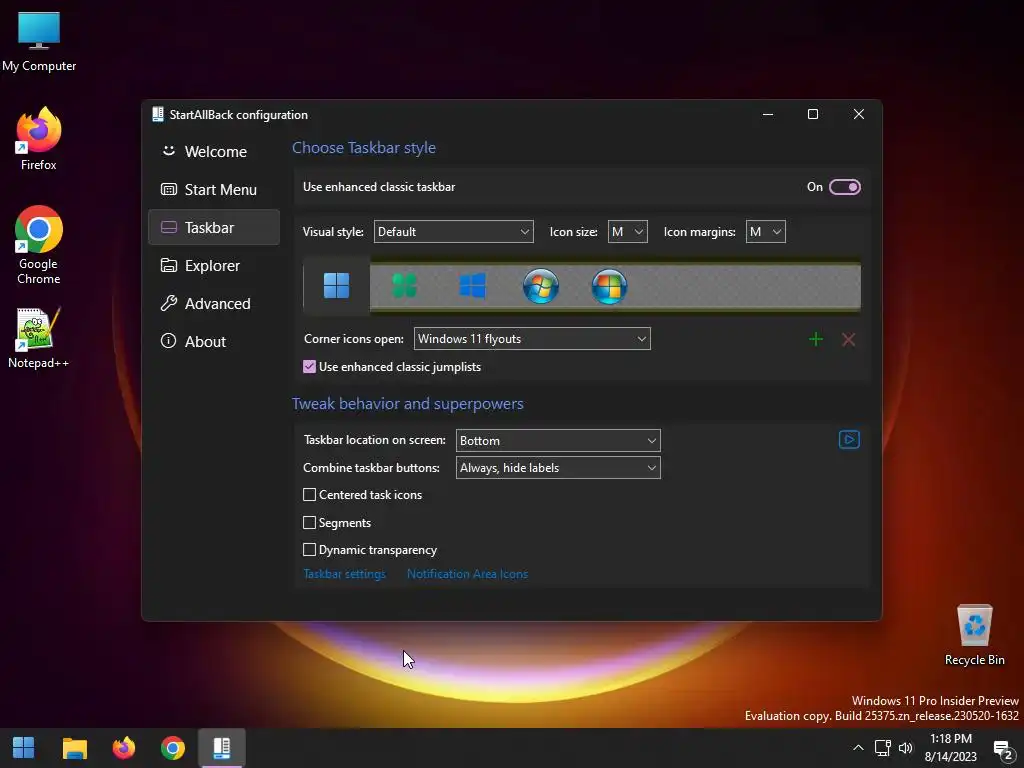Choose the green clover start button style

(404, 286)
